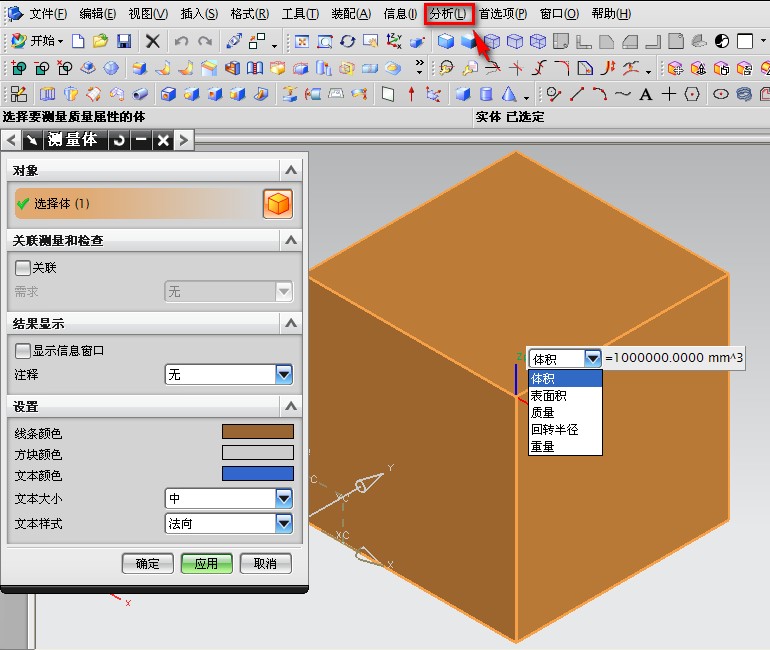This screenshot has width=770, height=650.
Task: Choose 重量 from the measurement list
Action: [565, 446]
